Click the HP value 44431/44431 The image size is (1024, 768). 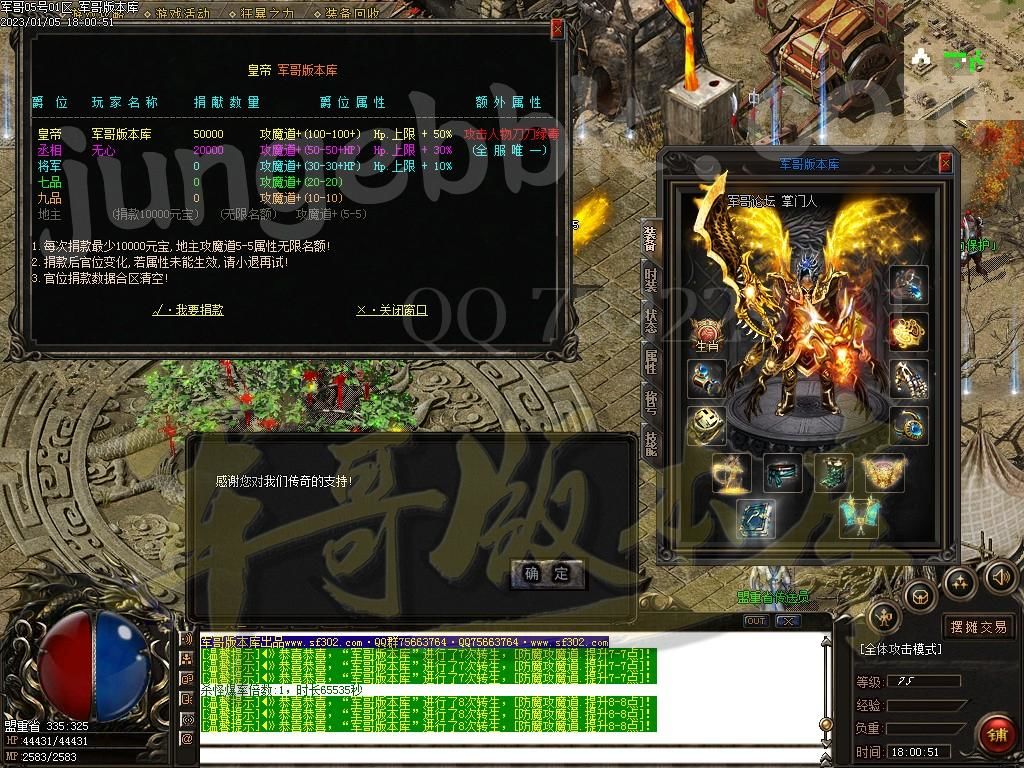(x=54, y=741)
